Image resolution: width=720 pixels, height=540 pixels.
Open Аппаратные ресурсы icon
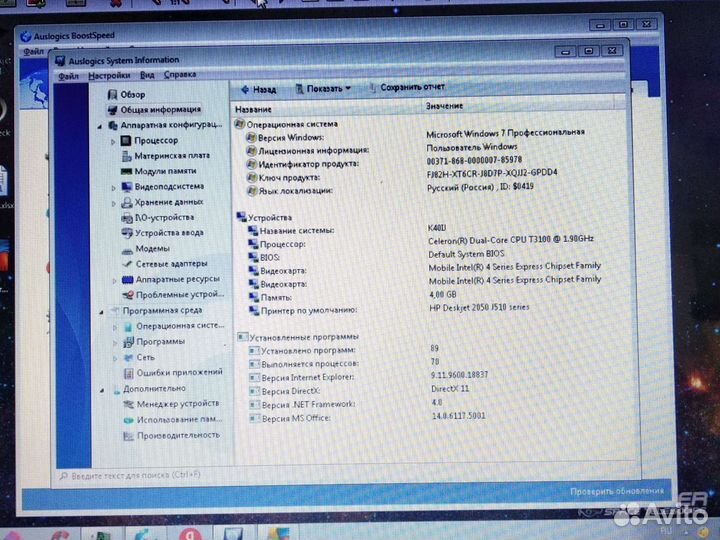coord(128,280)
